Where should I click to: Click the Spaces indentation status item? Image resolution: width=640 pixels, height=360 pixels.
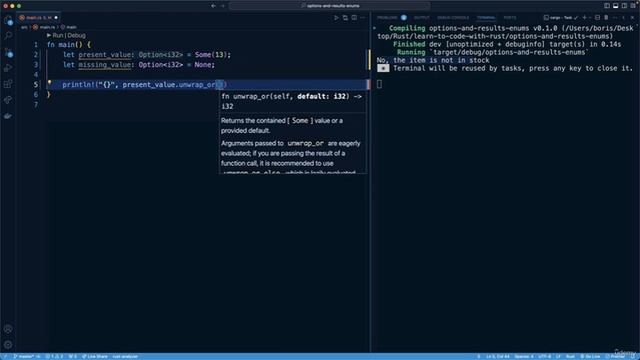point(524,356)
